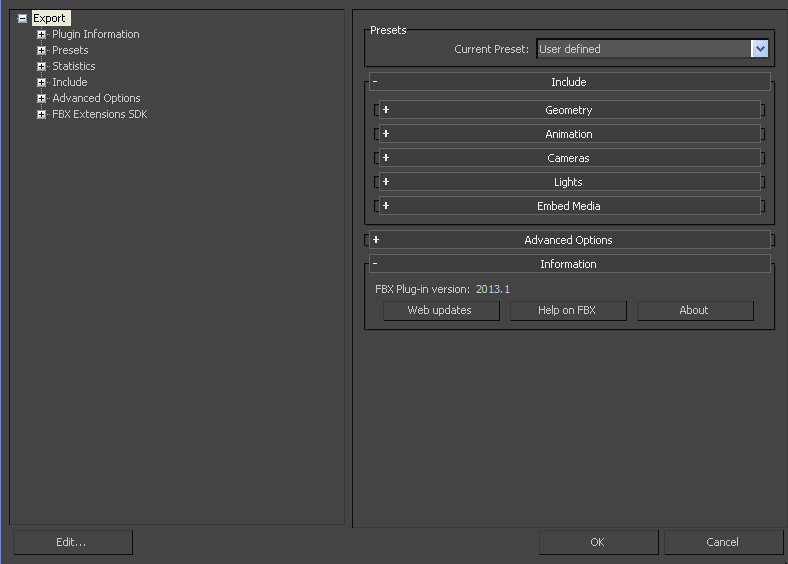Click the plus icon beside Include in tree
Screen dimensions: 788x564
(42, 83)
